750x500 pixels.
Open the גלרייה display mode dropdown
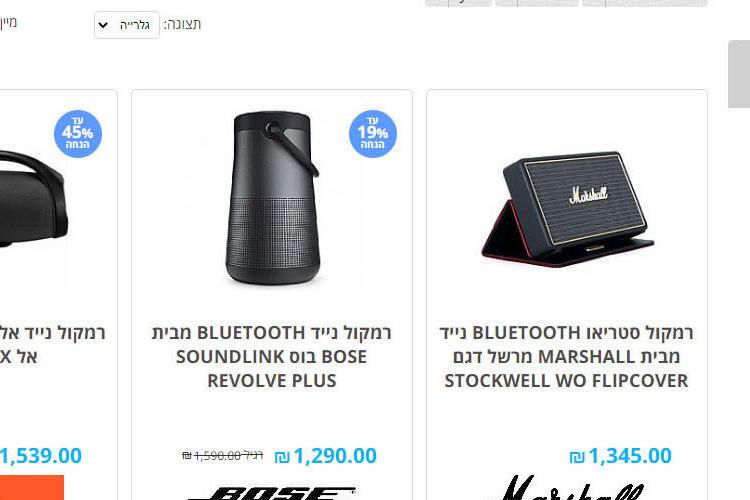tap(127, 25)
